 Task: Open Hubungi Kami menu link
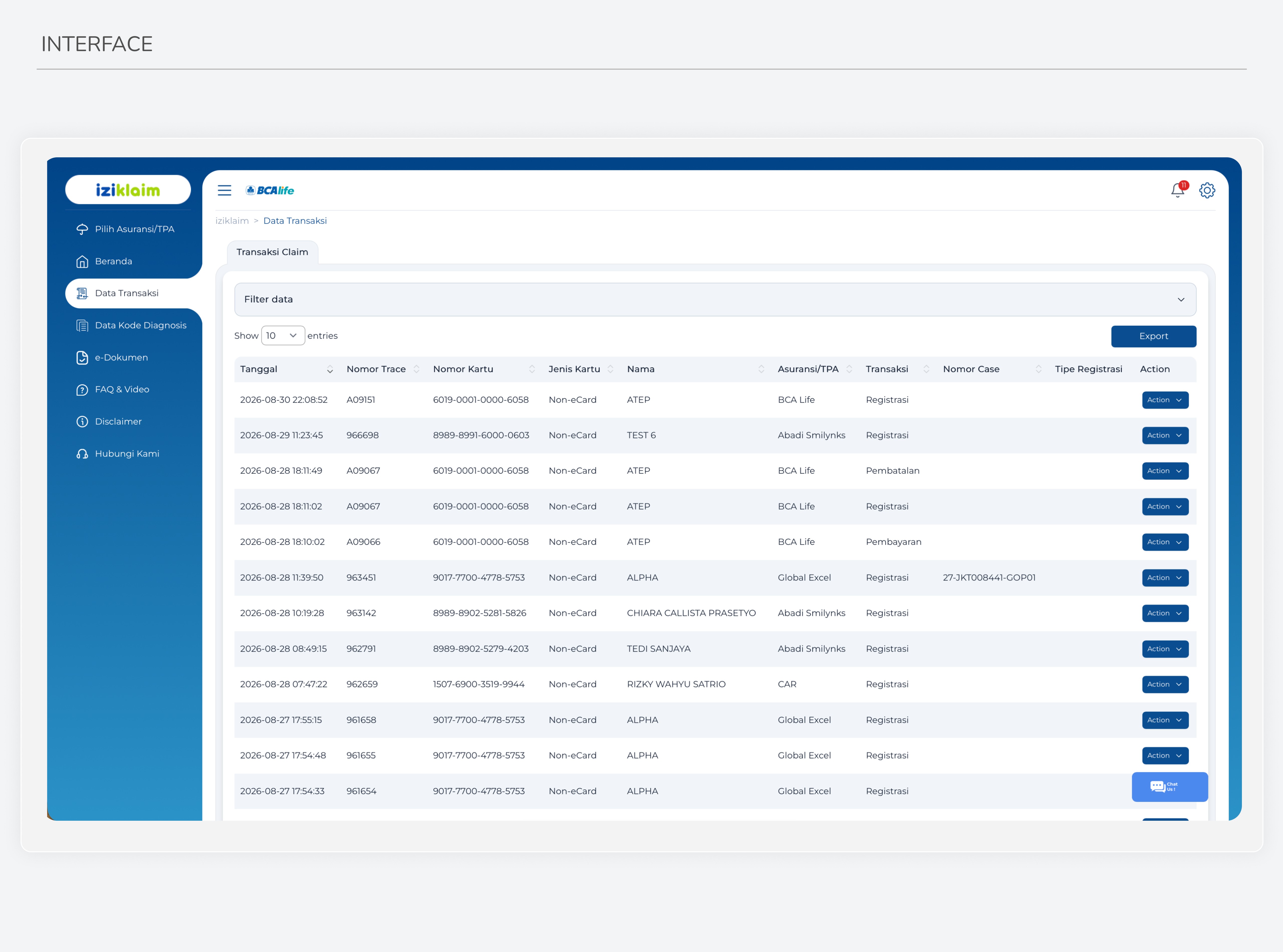click(127, 454)
